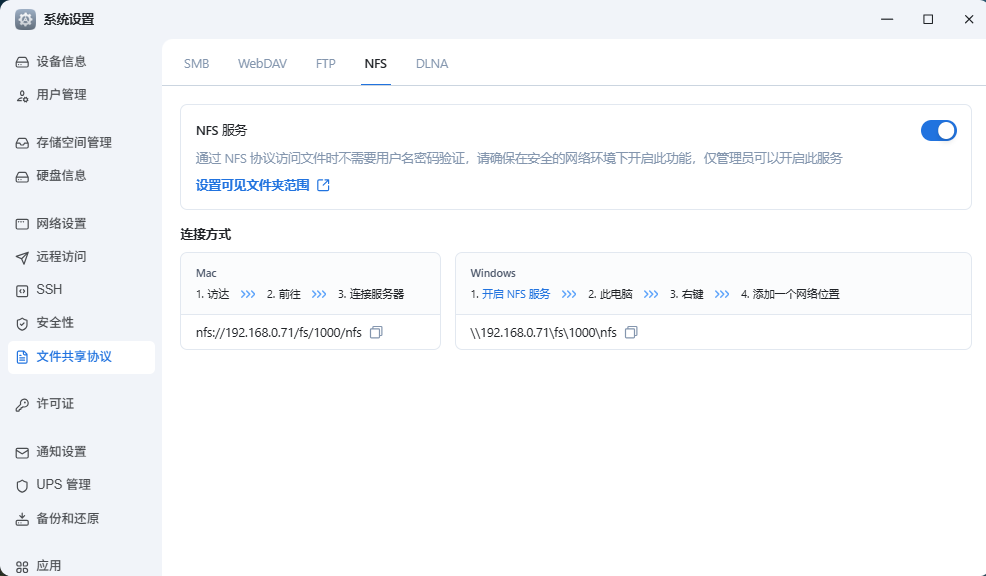Click the 开启 NFS 服务 link under Windows
986x576 pixels.
tap(516, 294)
